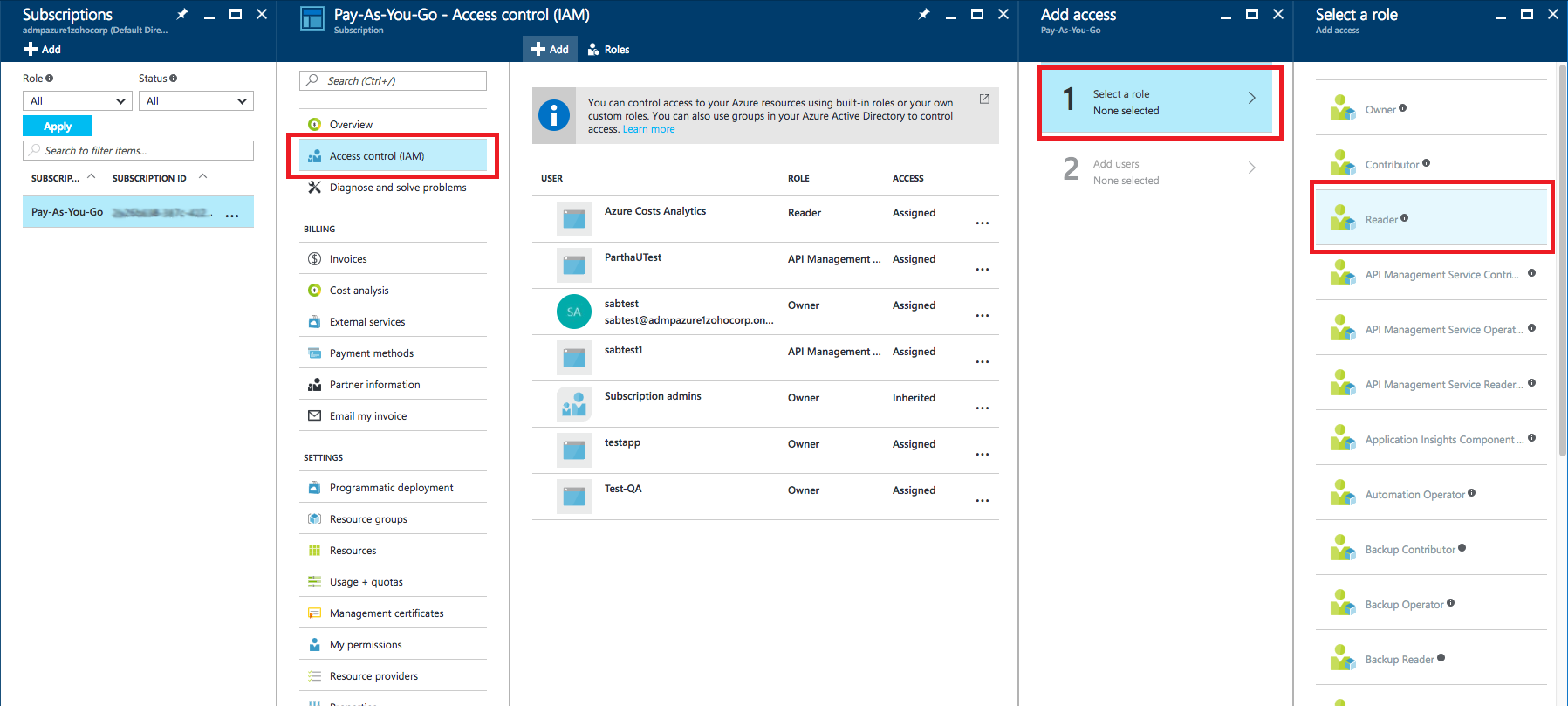Click the Resource groups icon
Viewport: 1568px width, 706px height.
[314, 519]
